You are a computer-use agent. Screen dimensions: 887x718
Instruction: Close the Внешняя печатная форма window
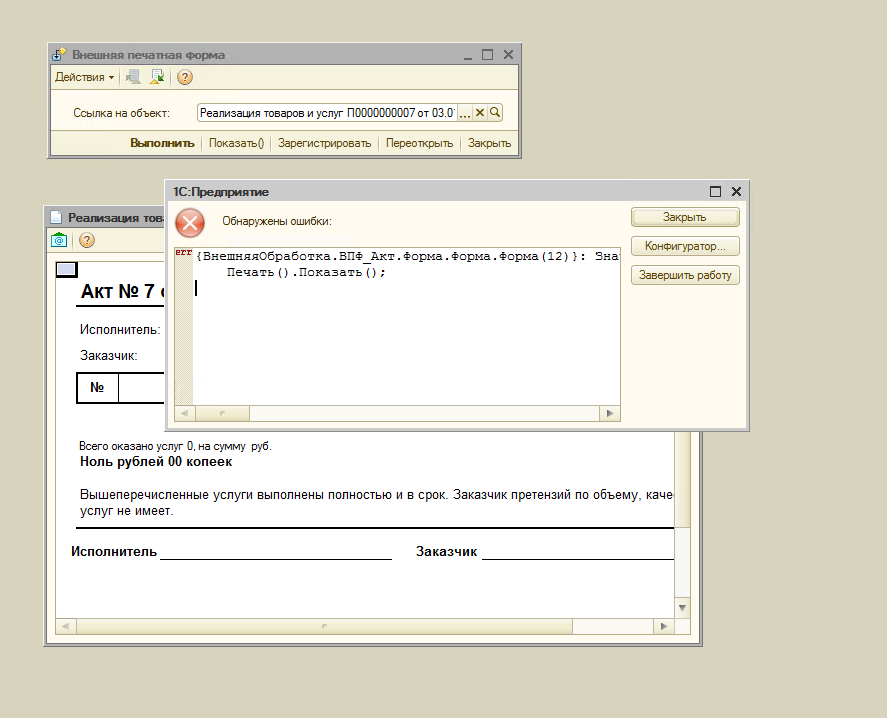click(509, 55)
